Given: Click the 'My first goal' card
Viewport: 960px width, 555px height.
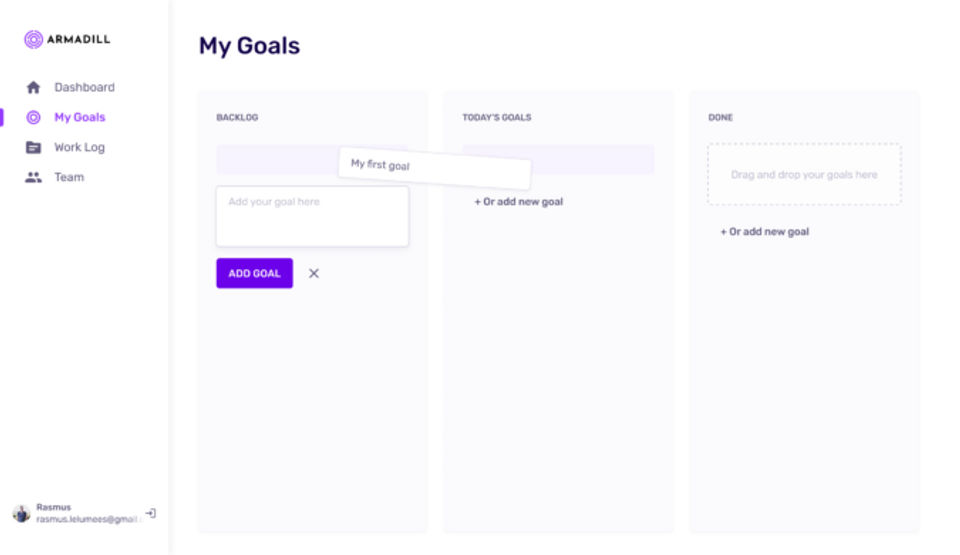Looking at the screenshot, I should coord(434,168).
